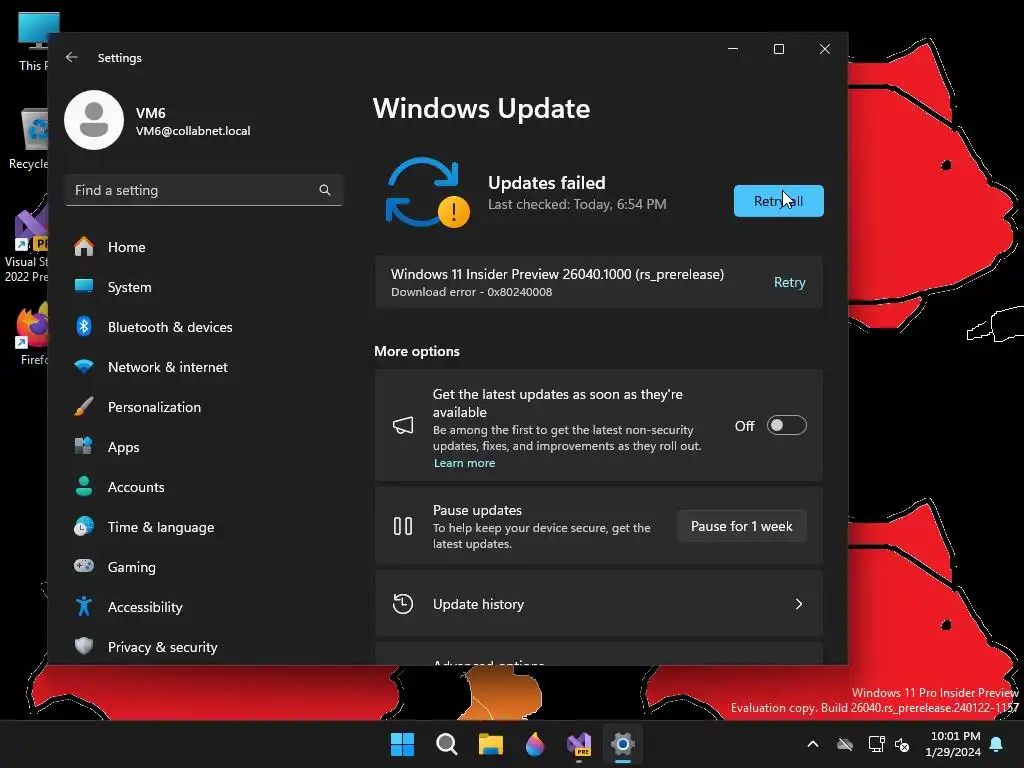Click the Accounts person icon
The image size is (1024, 768).
pyautogui.click(x=84, y=487)
